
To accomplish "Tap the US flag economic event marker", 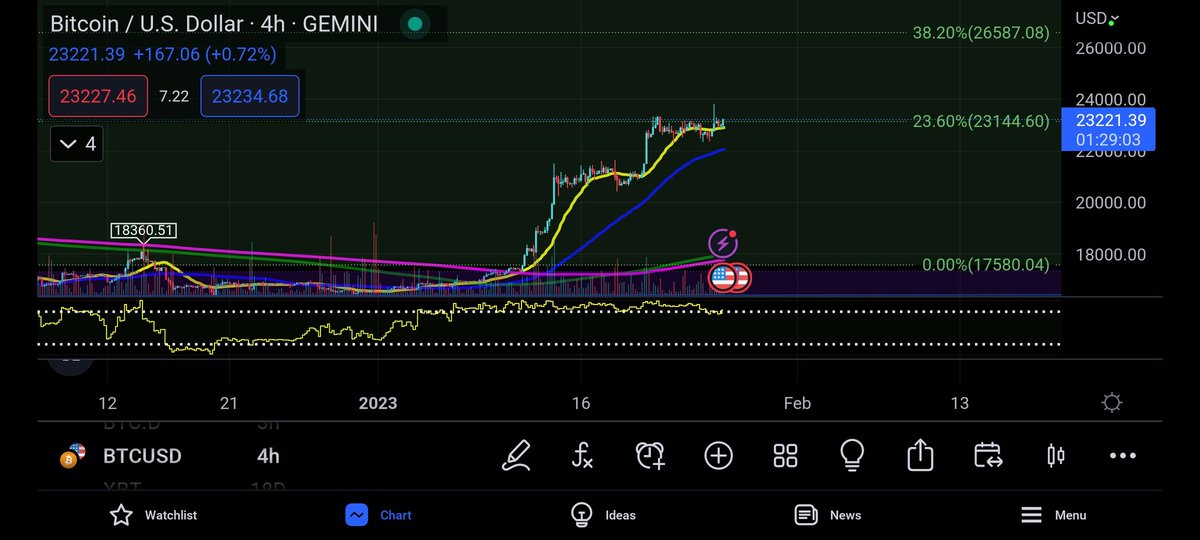I will (x=723, y=278).
